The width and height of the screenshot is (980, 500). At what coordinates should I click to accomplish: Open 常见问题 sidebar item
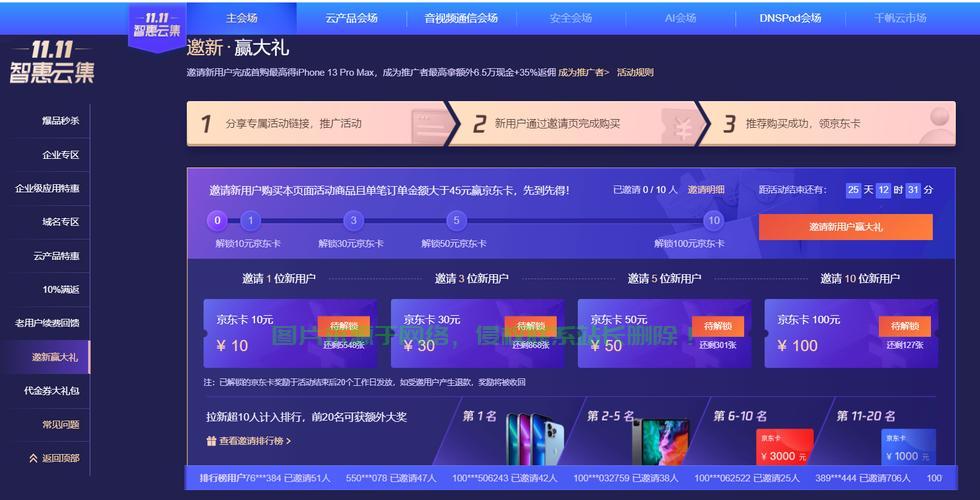tap(61, 424)
